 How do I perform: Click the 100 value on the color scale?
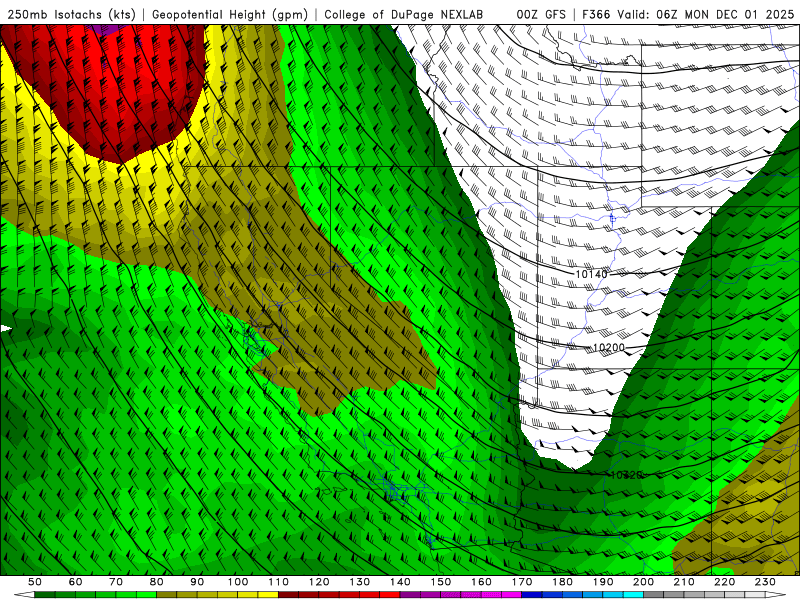(x=238, y=582)
